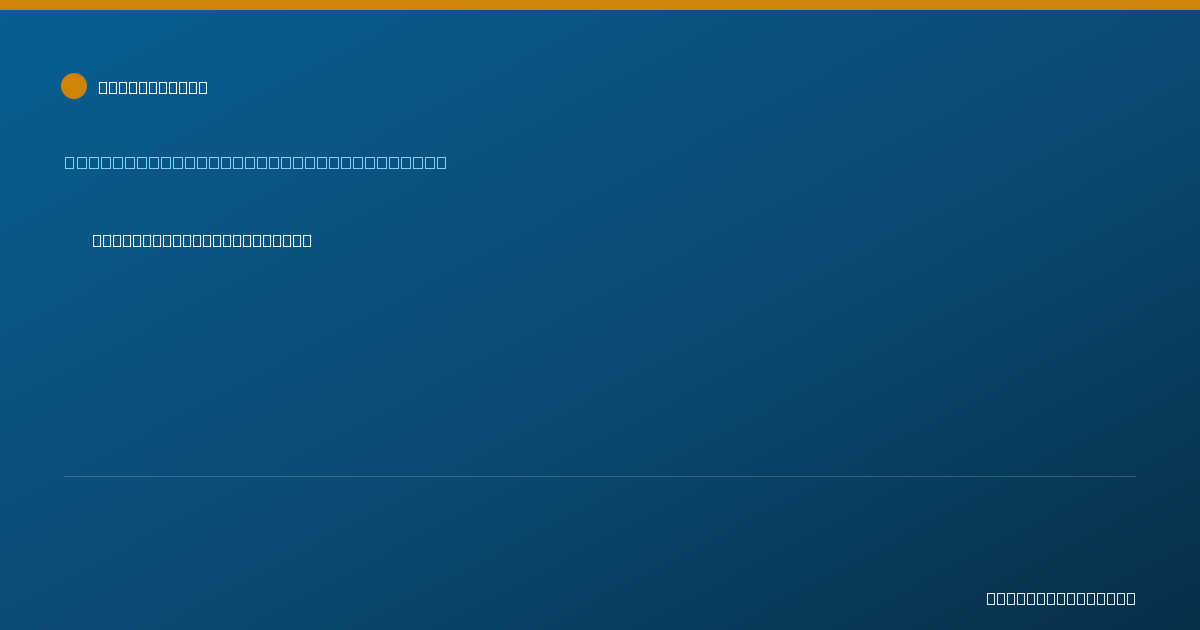Click the orange circle logo icon

(x=74, y=86)
